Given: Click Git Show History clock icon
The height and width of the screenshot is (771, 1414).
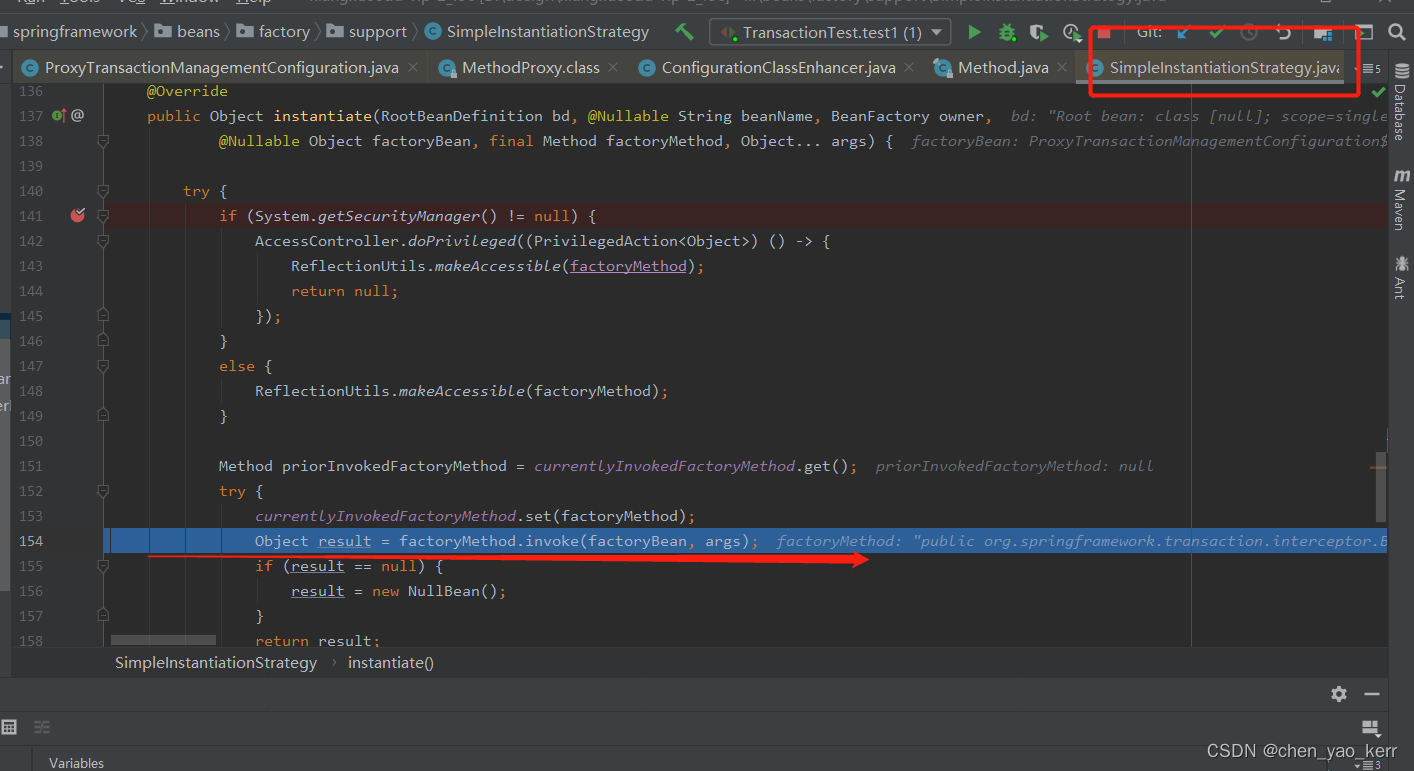Looking at the screenshot, I should click(x=1249, y=32).
